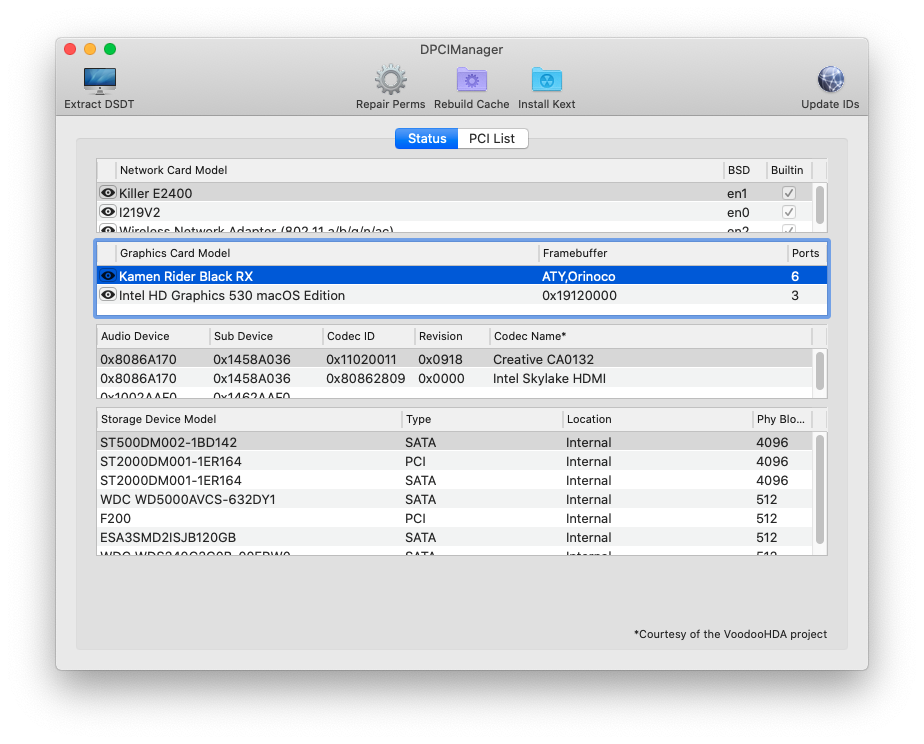This screenshot has height=744, width=924.
Task: Select the Creative CA0132 codec row
Action: [x=455, y=359]
